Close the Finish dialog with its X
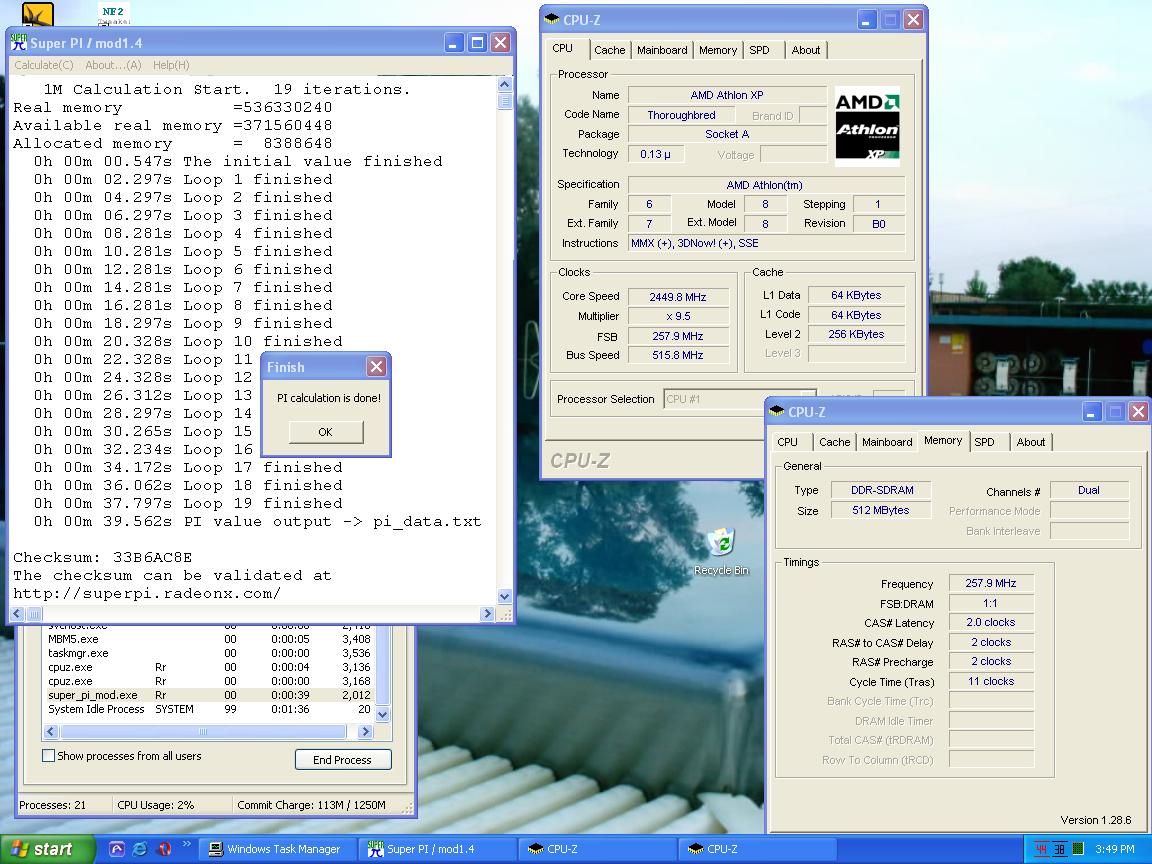 (x=376, y=367)
